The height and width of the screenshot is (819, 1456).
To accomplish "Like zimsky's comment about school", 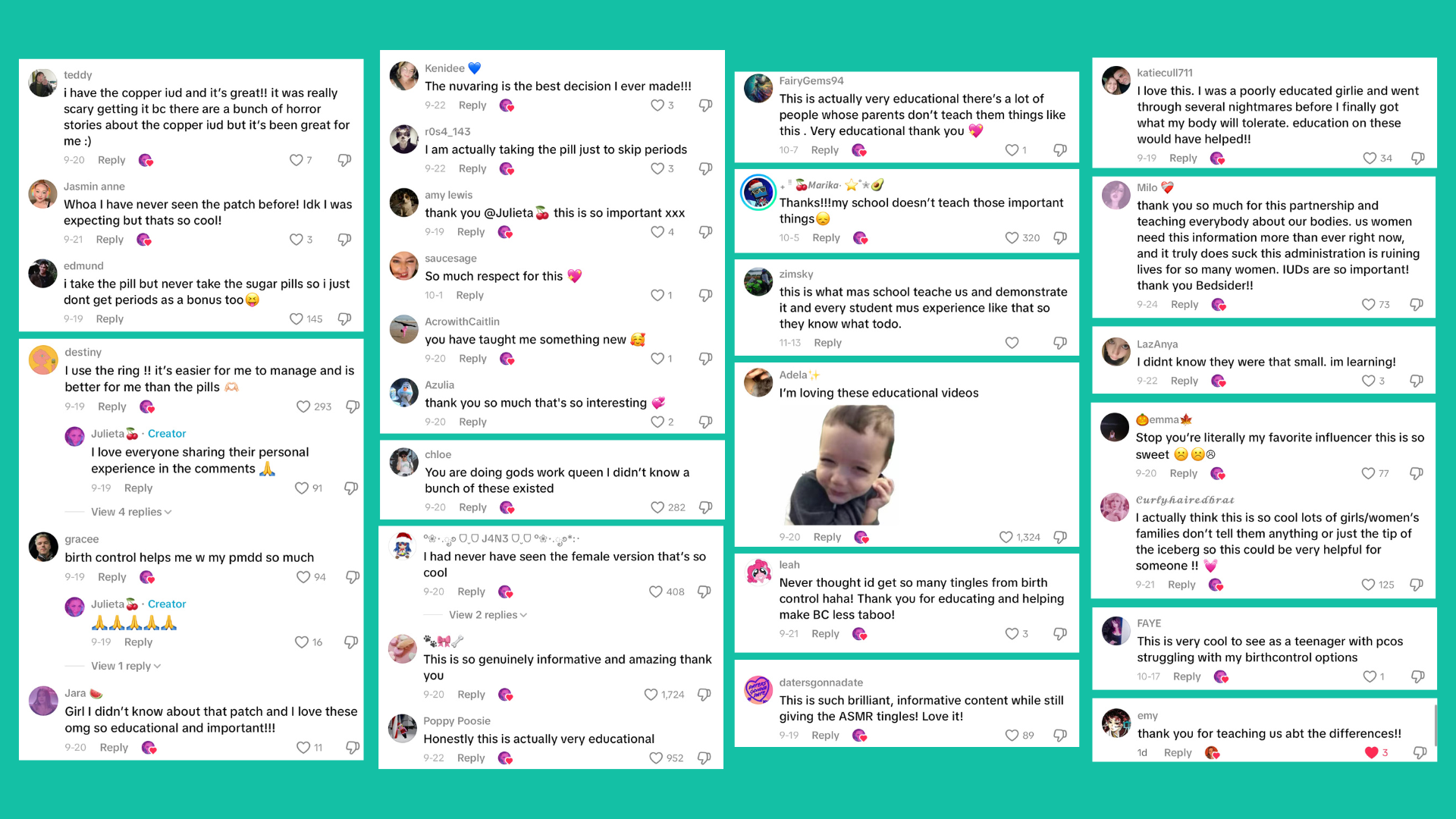I will [x=1012, y=343].
